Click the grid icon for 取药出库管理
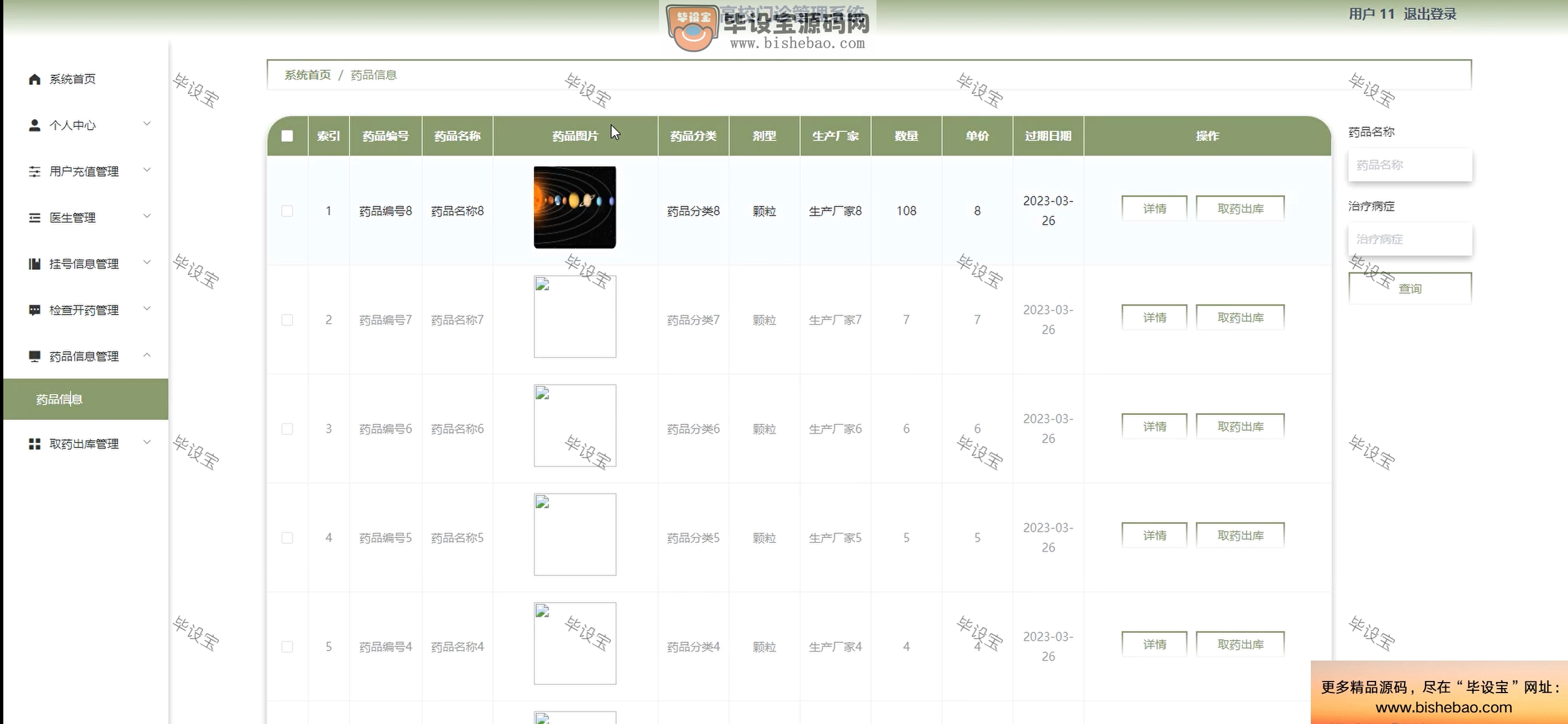Viewport: 1568px width, 724px height. (x=35, y=444)
